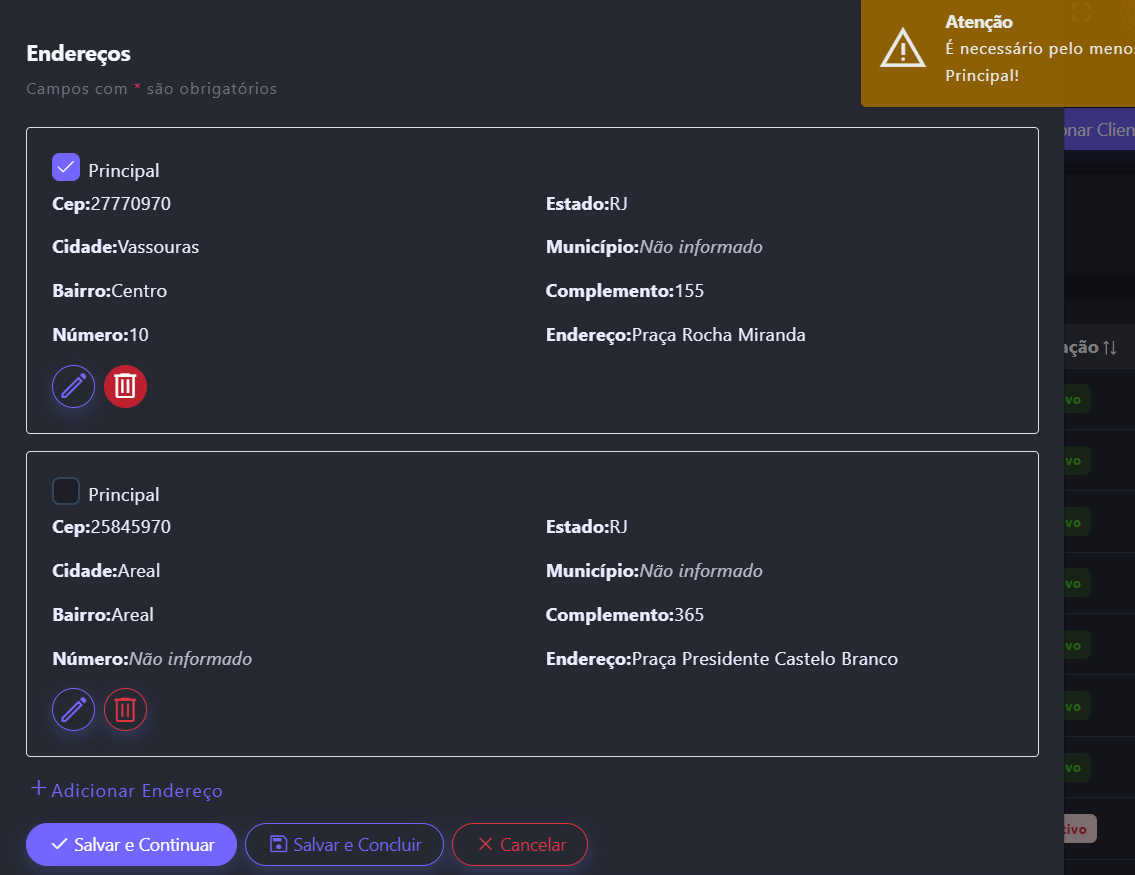Mark the Areal address as Principal

point(66,492)
